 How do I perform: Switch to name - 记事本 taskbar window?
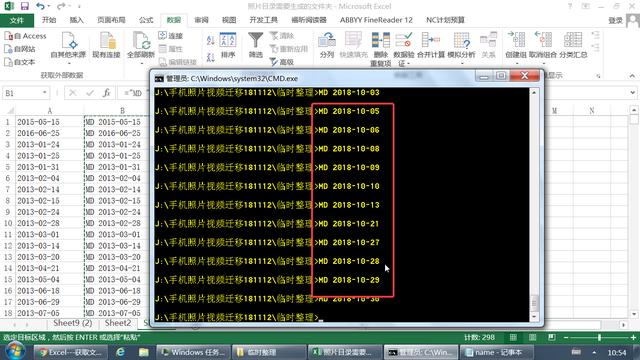(x=496, y=352)
